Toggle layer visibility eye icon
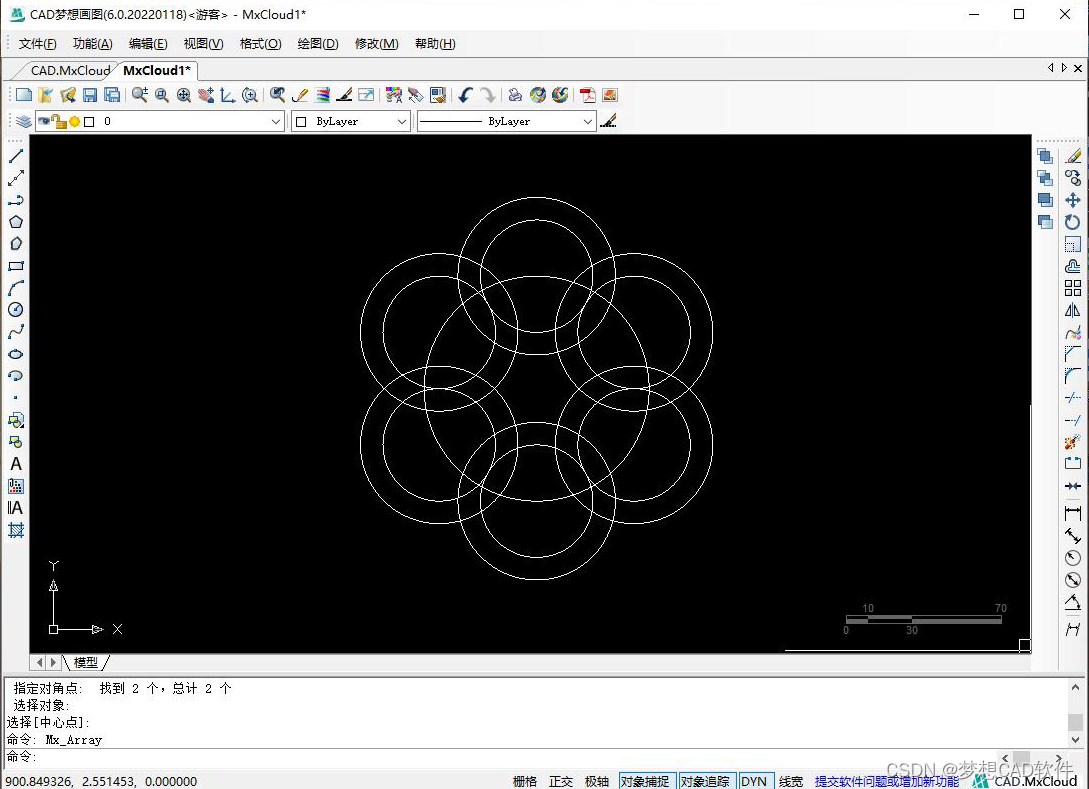Screen dimensions: 1089x789 tap(44, 121)
